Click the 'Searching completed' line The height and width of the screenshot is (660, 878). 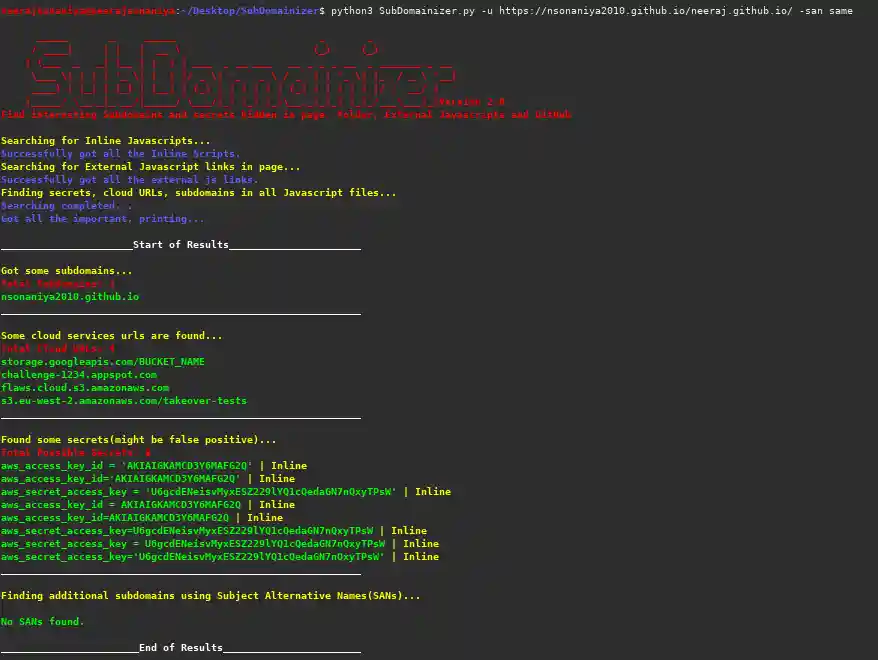coord(67,205)
